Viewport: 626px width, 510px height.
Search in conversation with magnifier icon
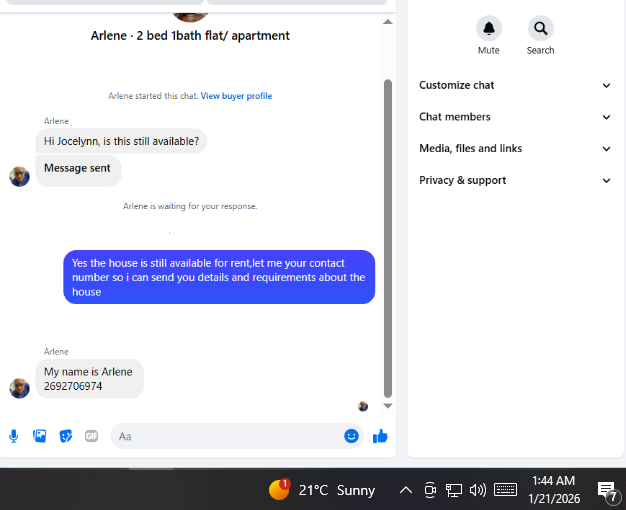(x=541, y=28)
